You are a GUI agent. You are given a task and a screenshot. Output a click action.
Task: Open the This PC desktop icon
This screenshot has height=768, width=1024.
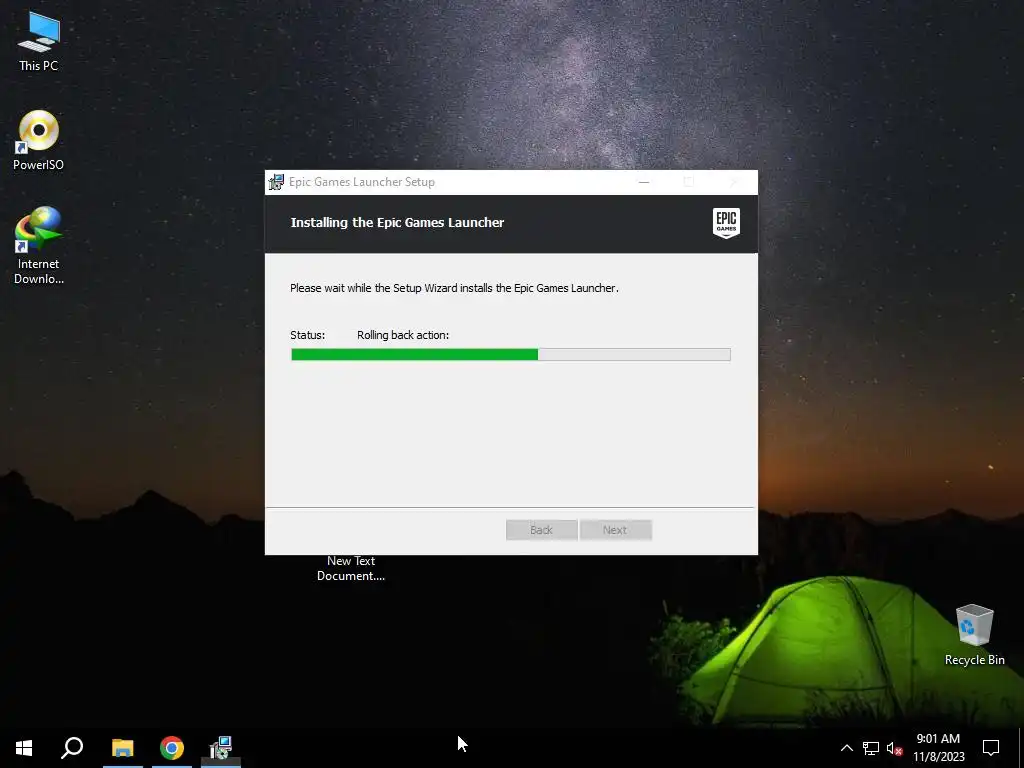tap(39, 42)
